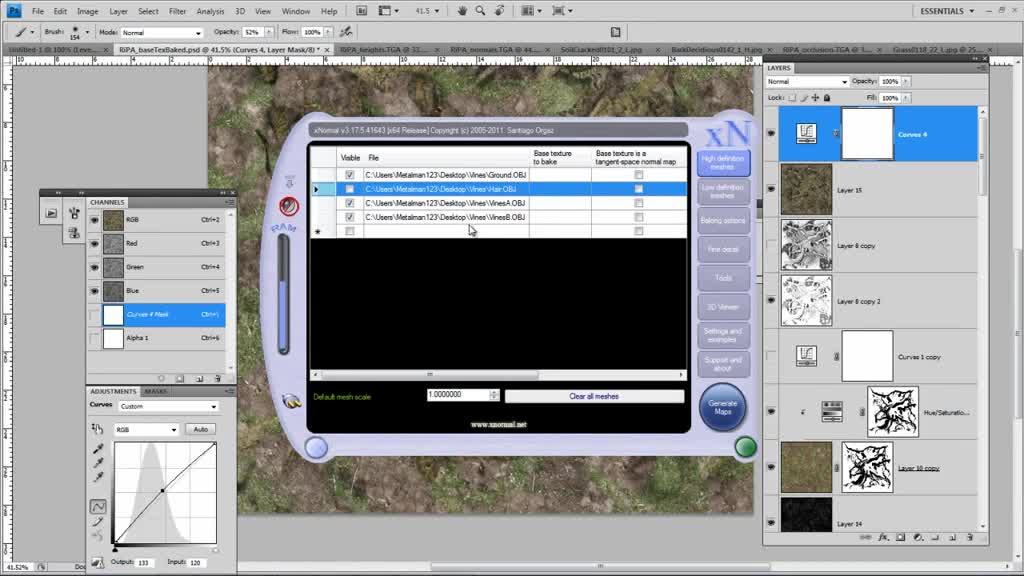Choose the edit points curve mode icon
This screenshot has height=576, width=1024.
pyautogui.click(x=98, y=506)
